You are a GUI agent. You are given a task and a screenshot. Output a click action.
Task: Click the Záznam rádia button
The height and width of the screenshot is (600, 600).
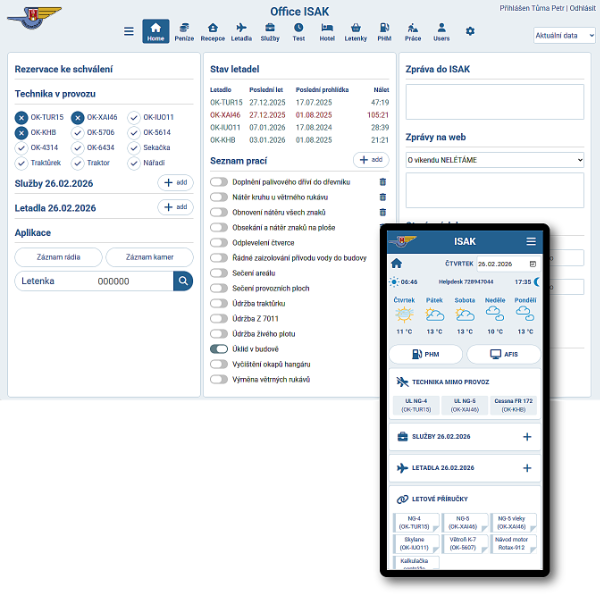coord(58,258)
